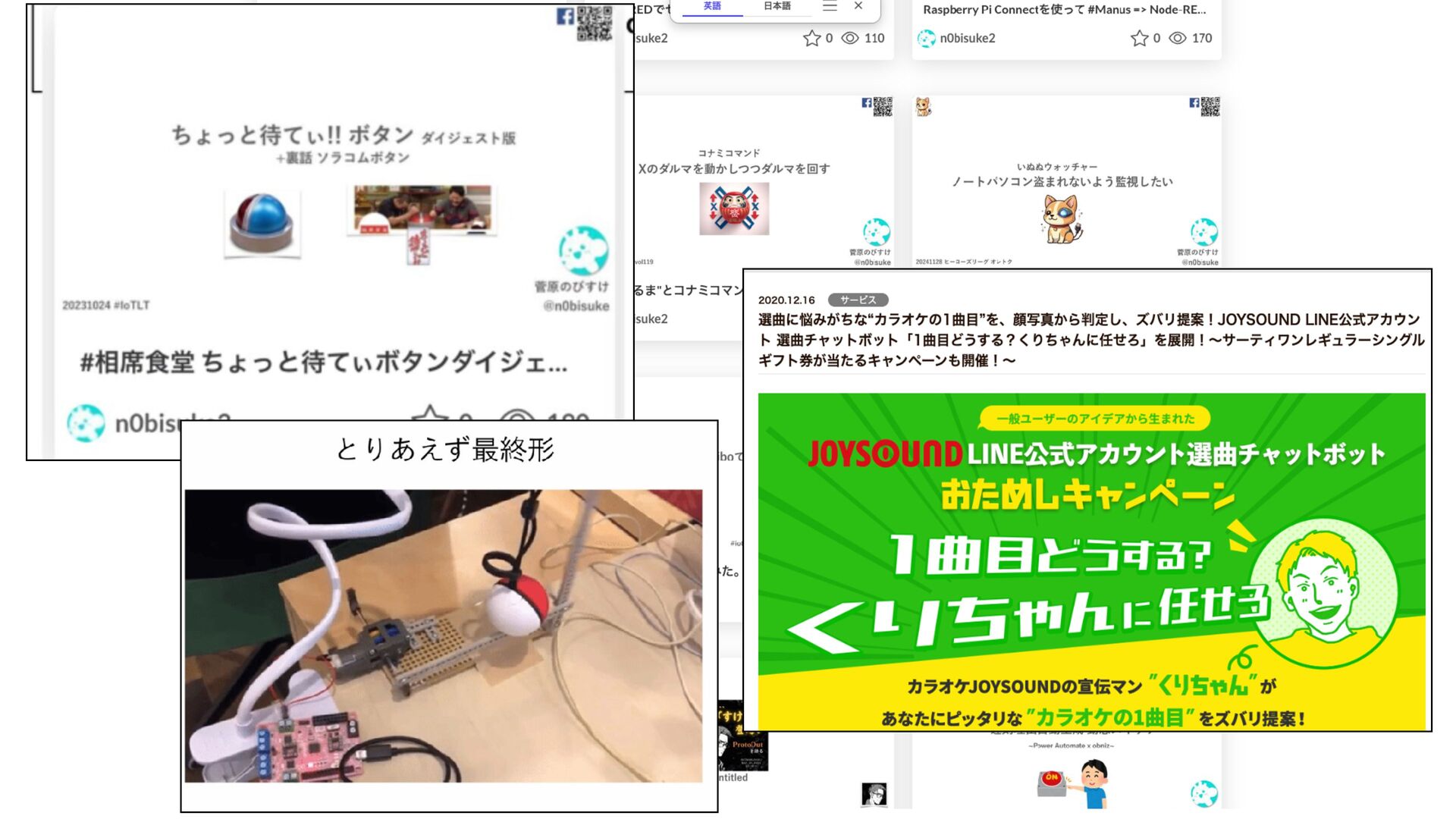Image resolution: width=1456 pixels, height=819 pixels.
Task: Click Facebook icon on ちょっと待てぃ!! ボタン slide
Action: click(x=565, y=16)
